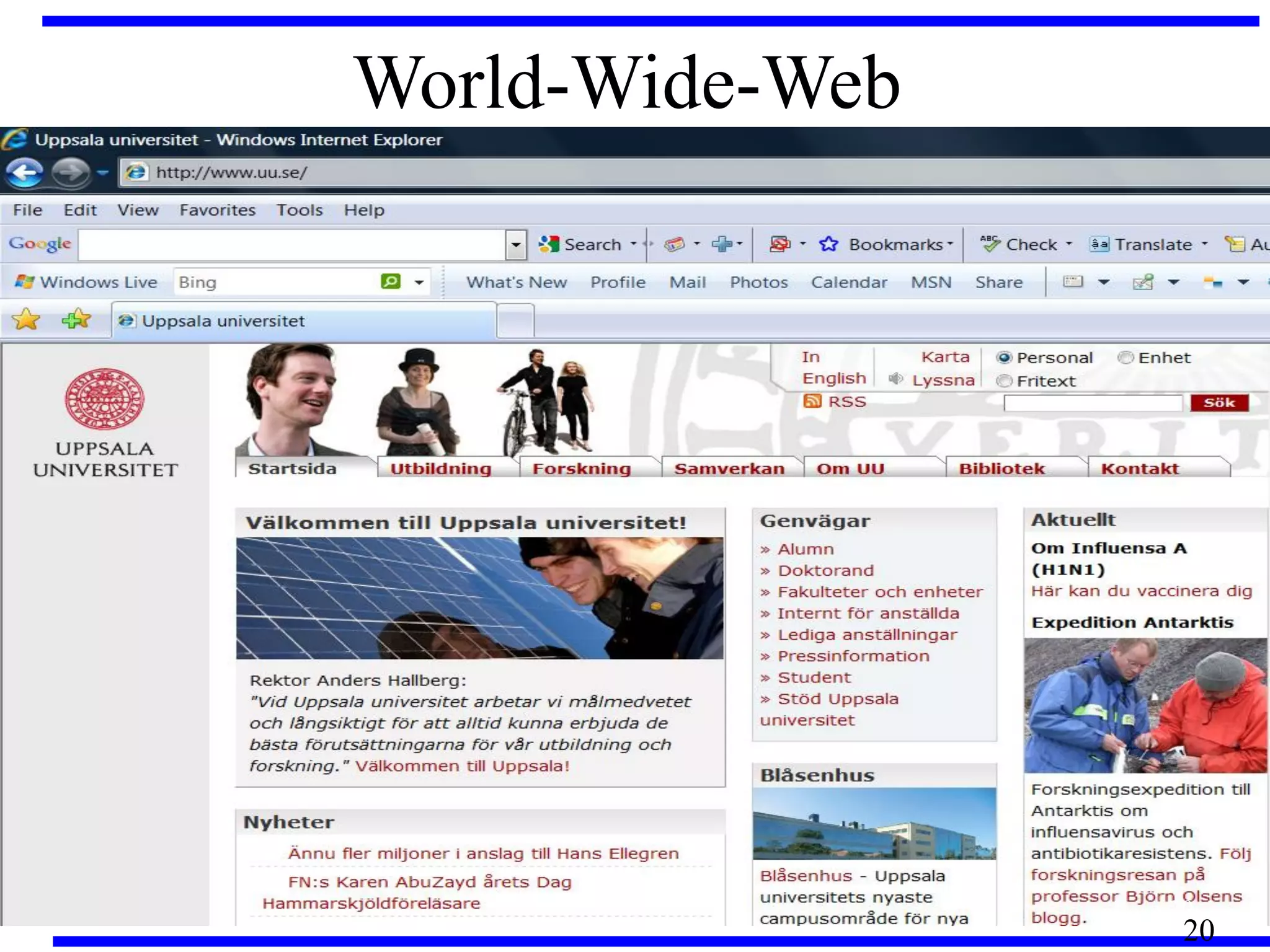Open Profile in Windows Live toolbar
This screenshot has height=952, width=1270.
click(x=618, y=282)
